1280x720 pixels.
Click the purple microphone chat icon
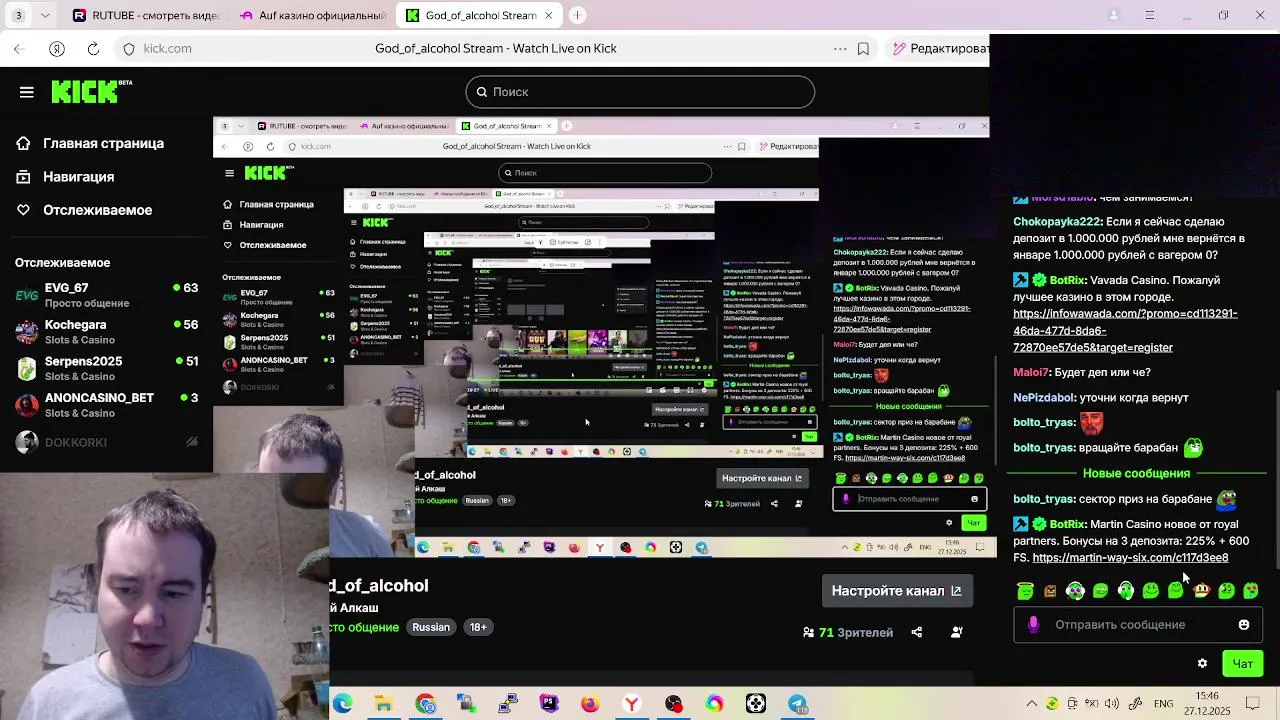(1033, 625)
